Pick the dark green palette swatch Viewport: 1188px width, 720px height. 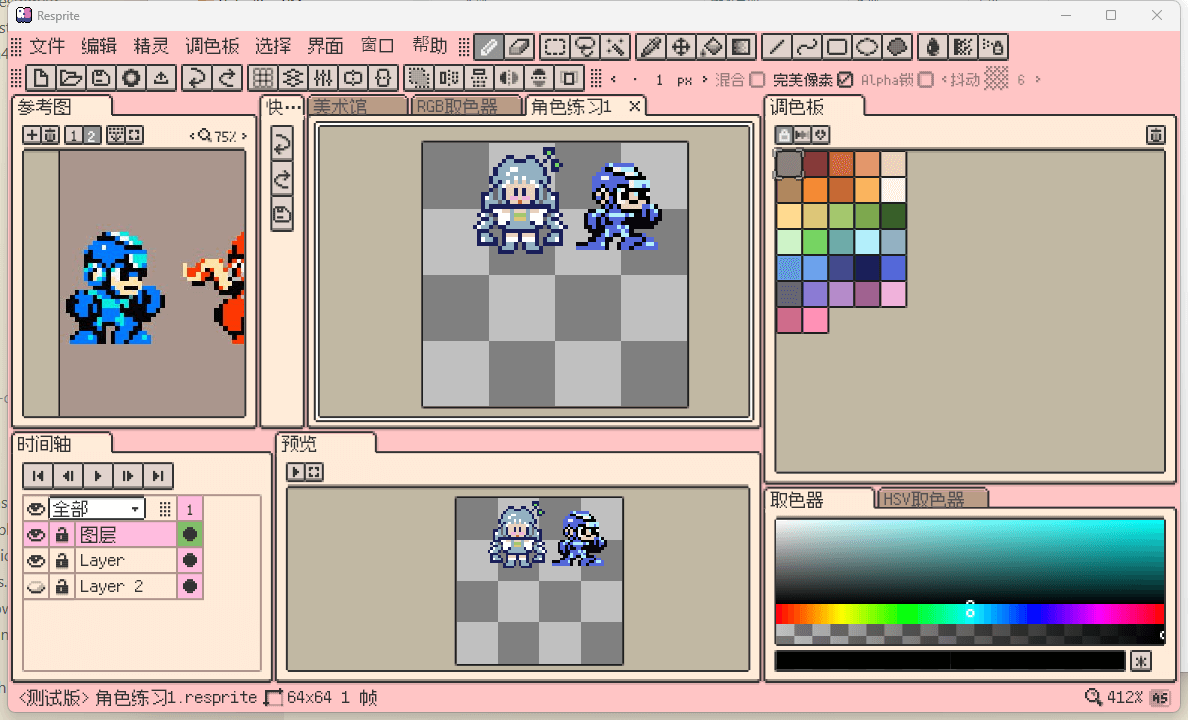click(x=892, y=216)
